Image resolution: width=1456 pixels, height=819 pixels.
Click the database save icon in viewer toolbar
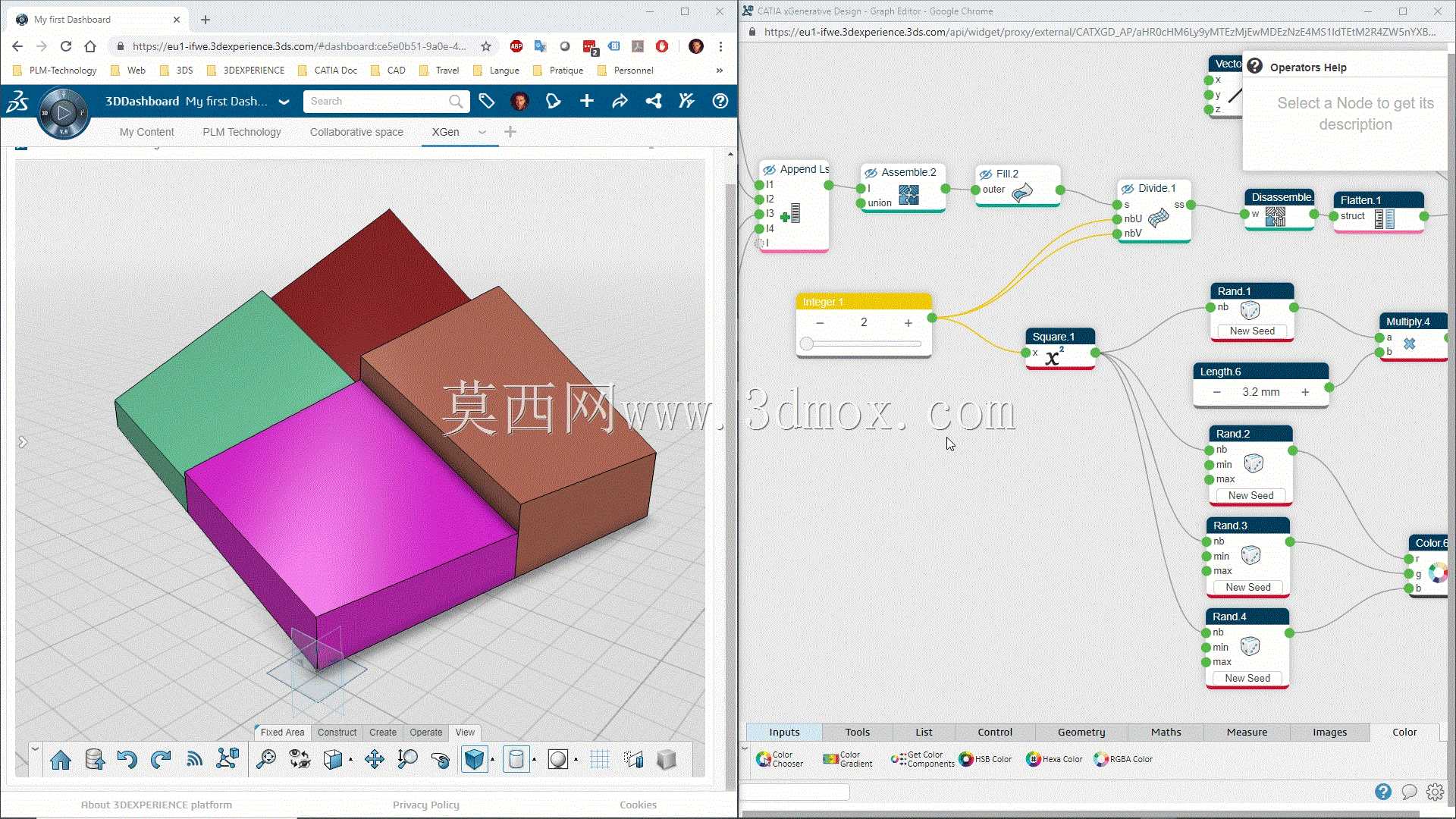coord(95,759)
